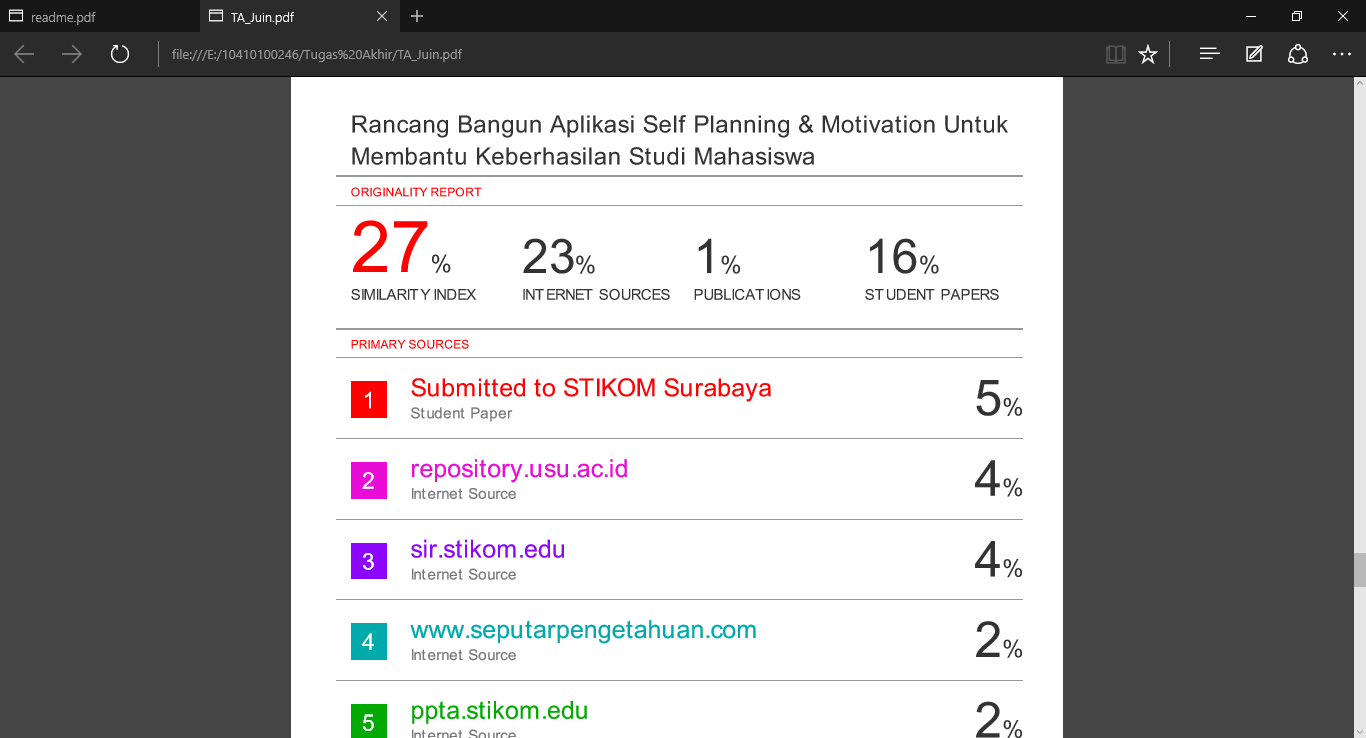Make a Web Note icon
This screenshot has width=1366, height=738.
point(1254,54)
